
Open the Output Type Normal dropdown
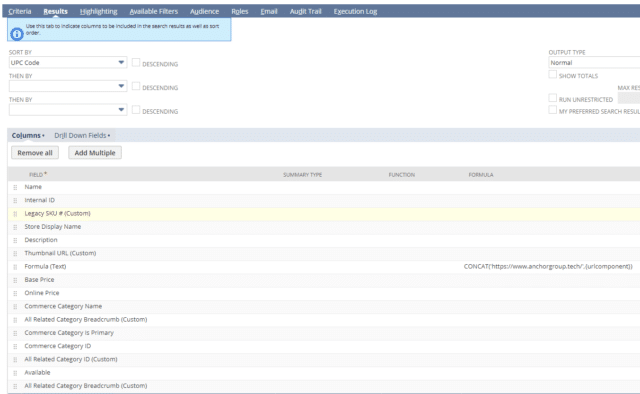click(594, 62)
